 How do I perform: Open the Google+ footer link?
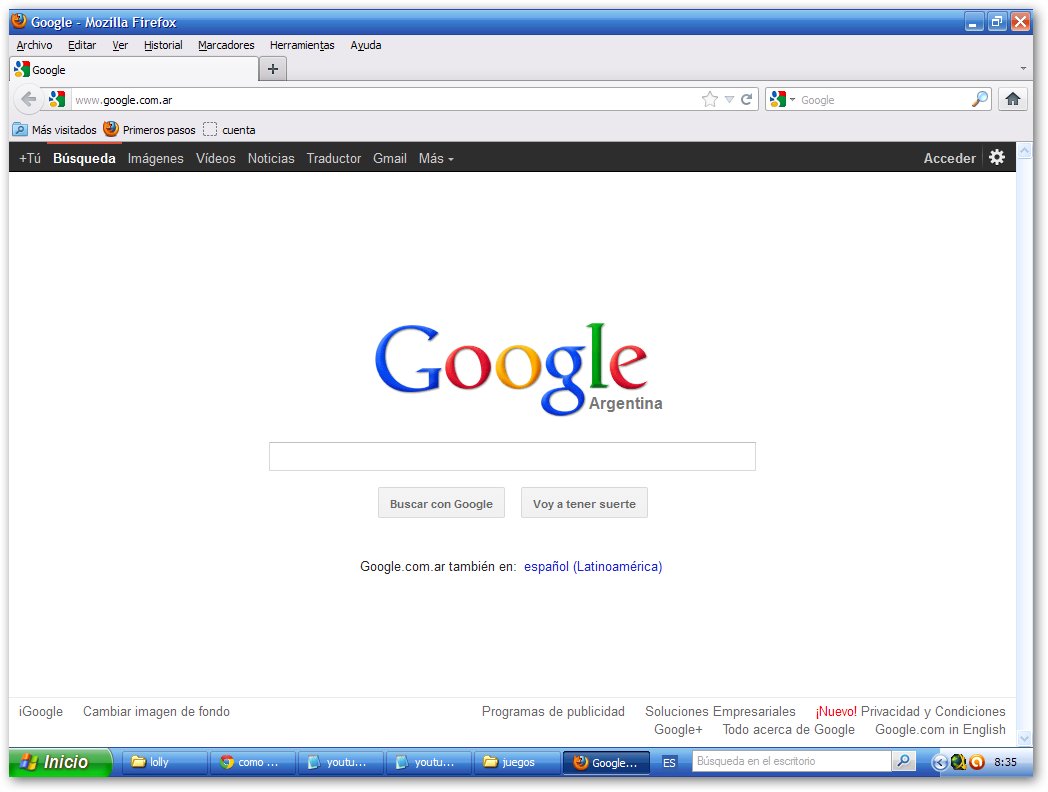point(678,729)
